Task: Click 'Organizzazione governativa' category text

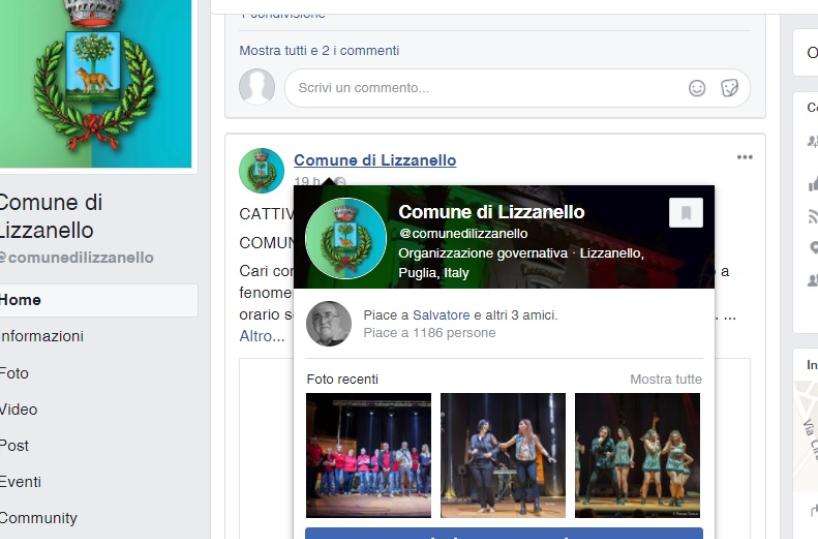Action: pos(483,253)
